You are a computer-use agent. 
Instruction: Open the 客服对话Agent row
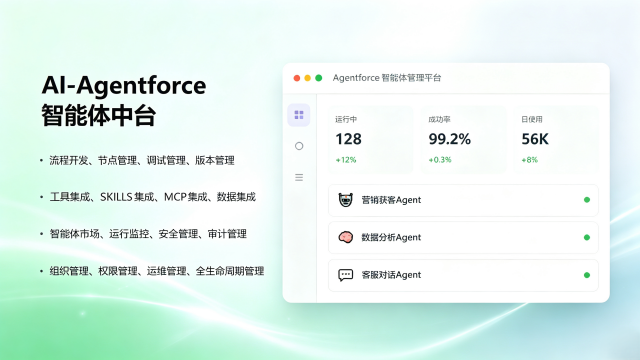463,275
